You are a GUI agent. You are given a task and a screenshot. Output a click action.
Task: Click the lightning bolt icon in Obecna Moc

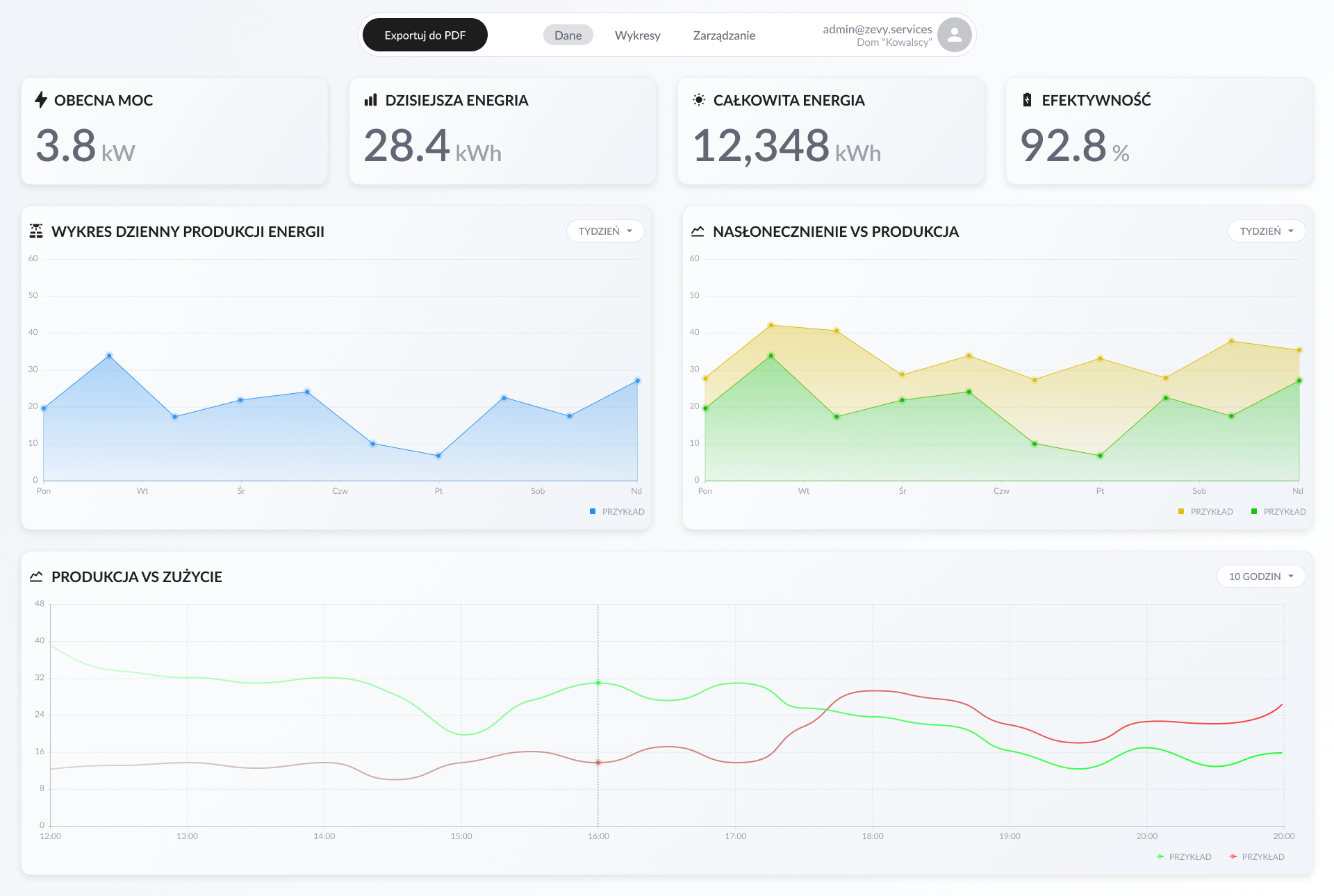pos(41,100)
